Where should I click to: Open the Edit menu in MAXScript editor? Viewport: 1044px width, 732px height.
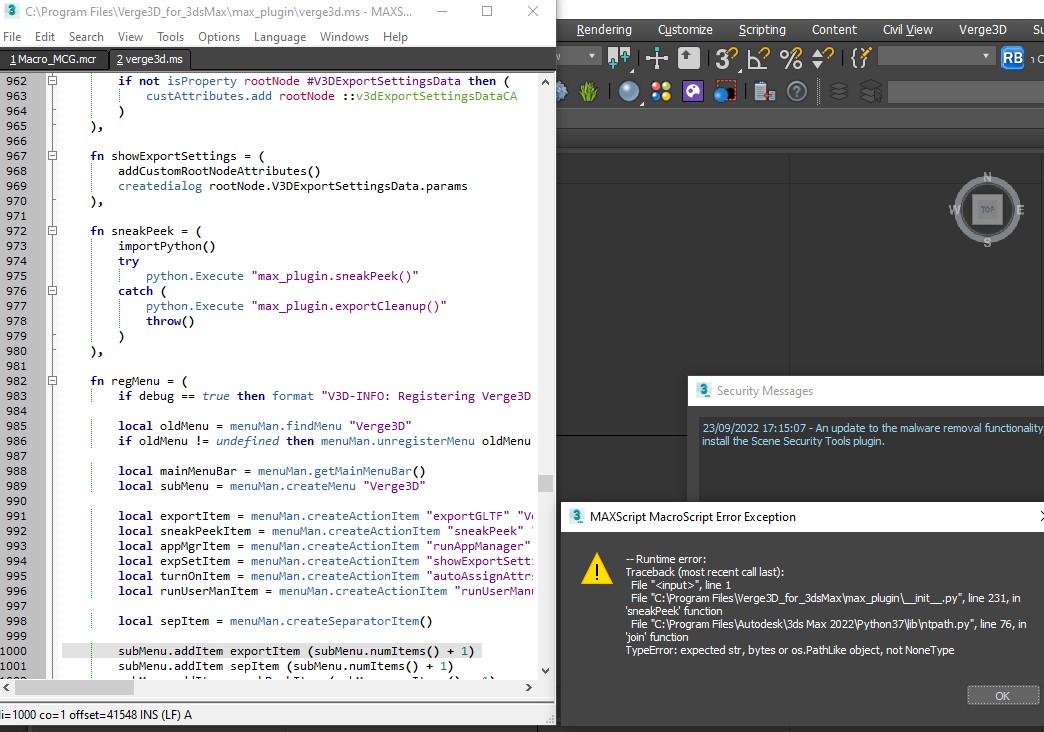tap(45, 37)
